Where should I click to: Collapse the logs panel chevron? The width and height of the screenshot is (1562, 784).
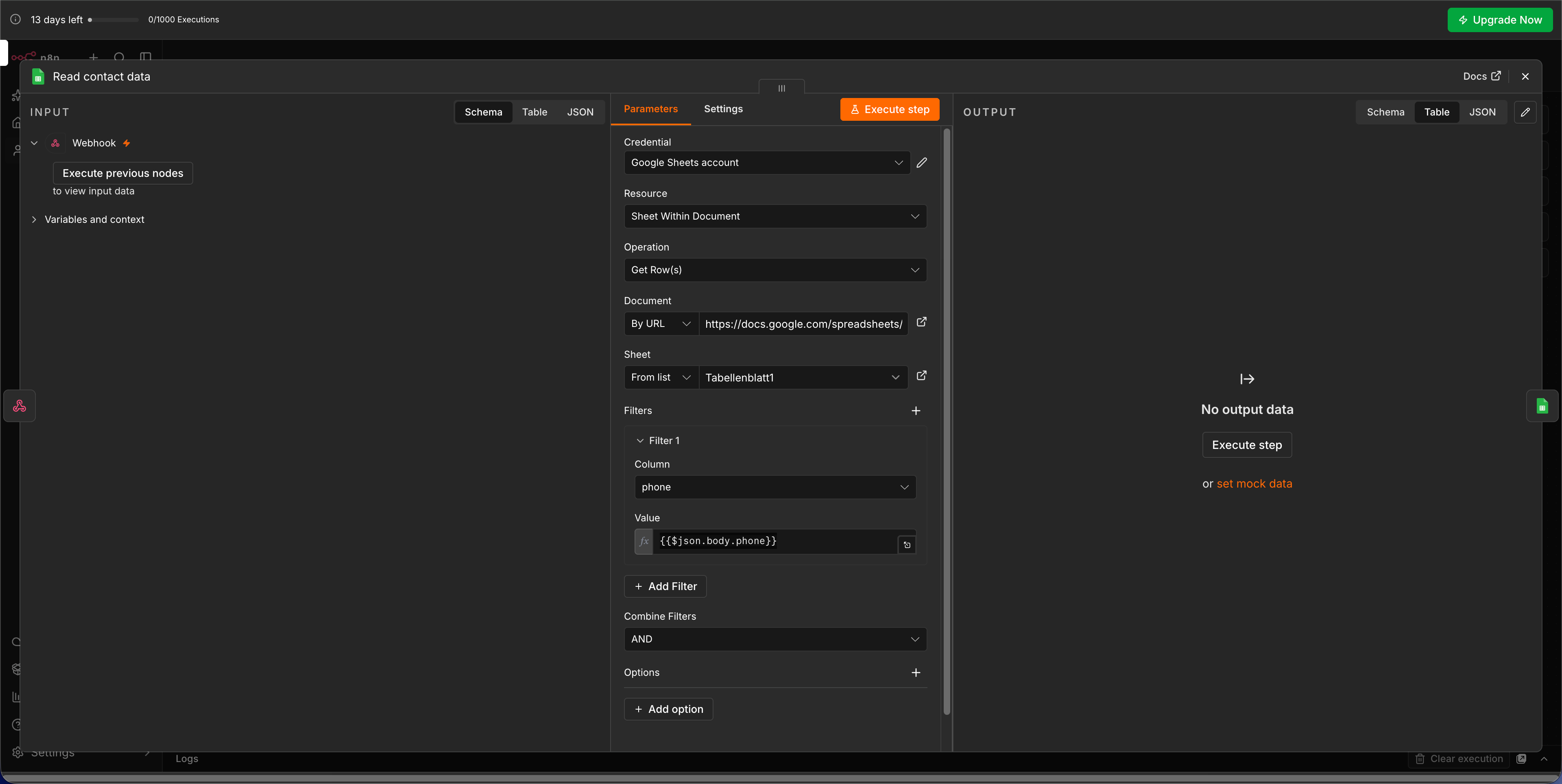pyautogui.click(x=1544, y=758)
